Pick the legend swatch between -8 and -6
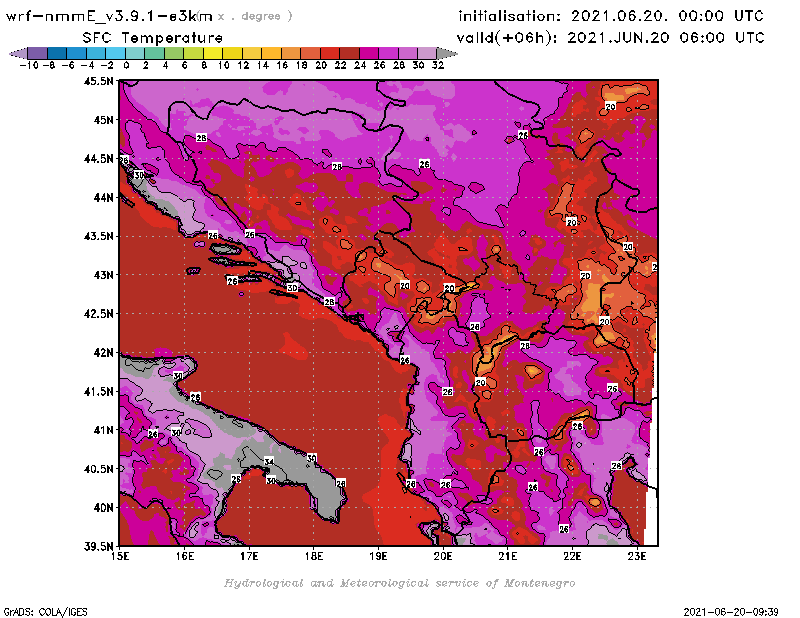This screenshot has height=618, width=800. (57, 53)
